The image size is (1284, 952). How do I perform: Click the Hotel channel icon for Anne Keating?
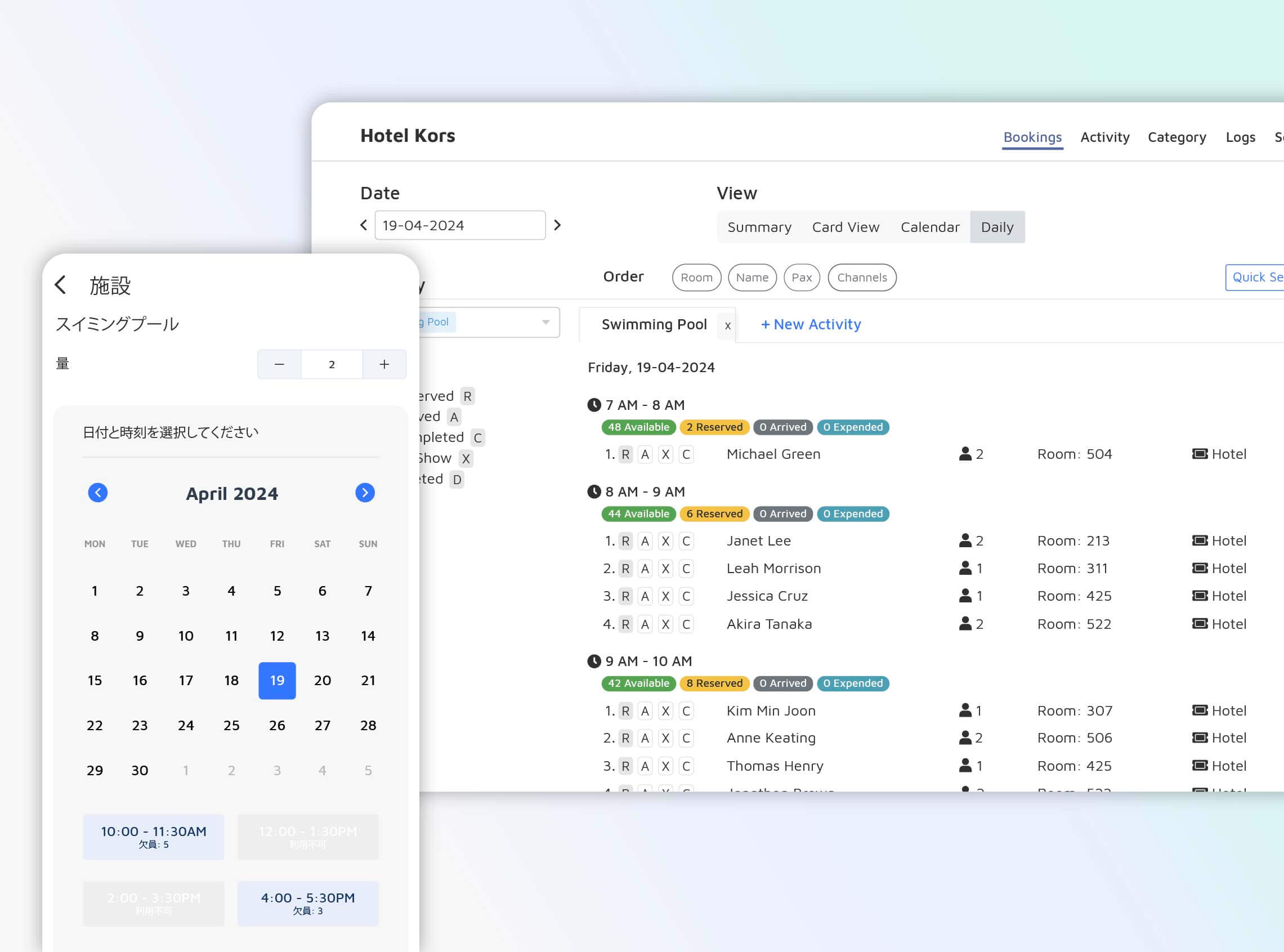(1200, 737)
